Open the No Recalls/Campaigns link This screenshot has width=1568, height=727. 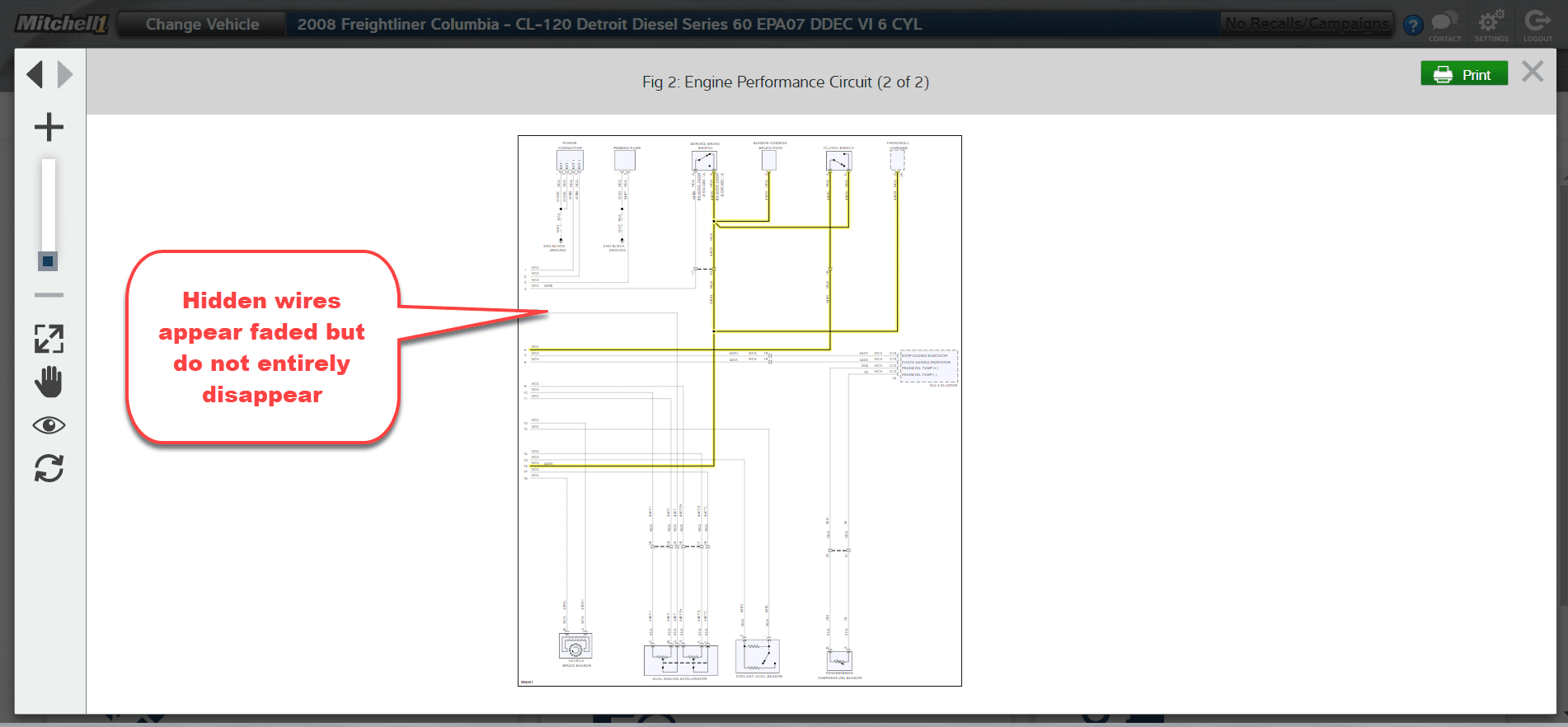coord(1307,24)
